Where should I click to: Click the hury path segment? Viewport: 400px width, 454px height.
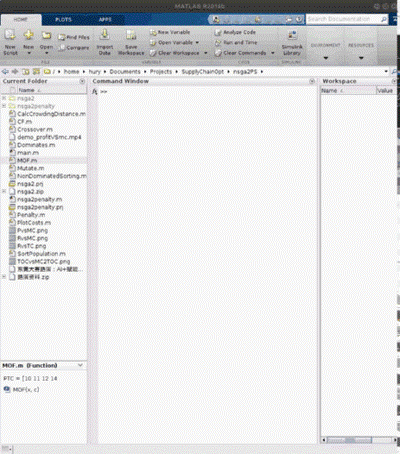95,72
